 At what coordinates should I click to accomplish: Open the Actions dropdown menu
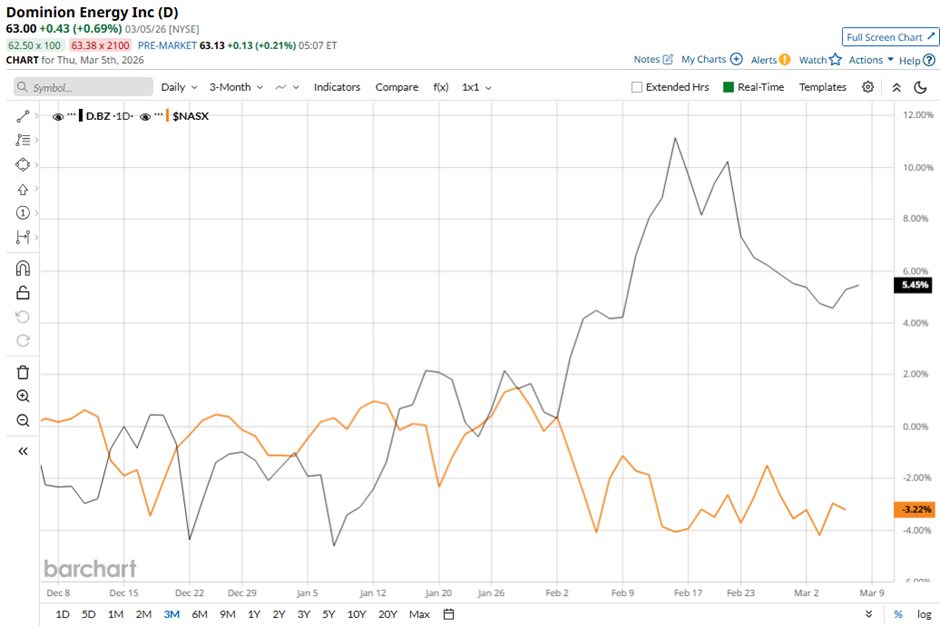pos(871,60)
